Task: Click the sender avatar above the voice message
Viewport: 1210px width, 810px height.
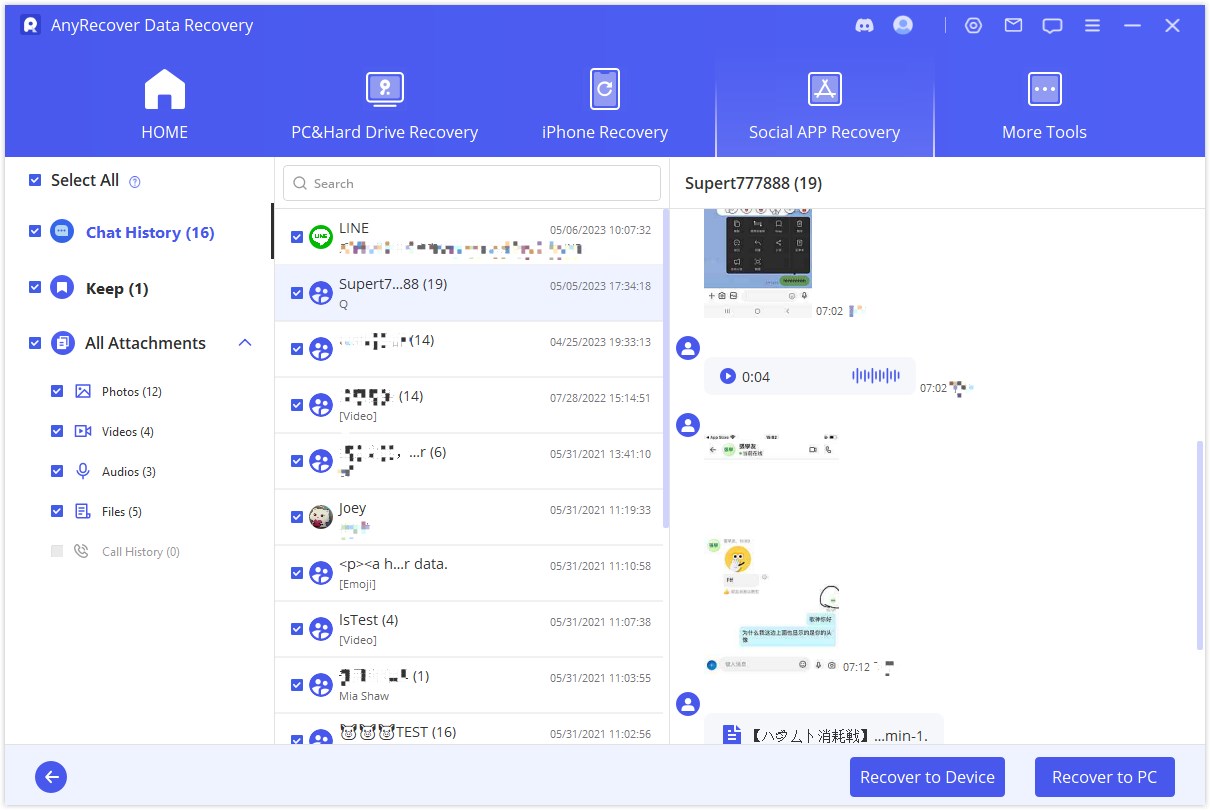Action: click(688, 348)
